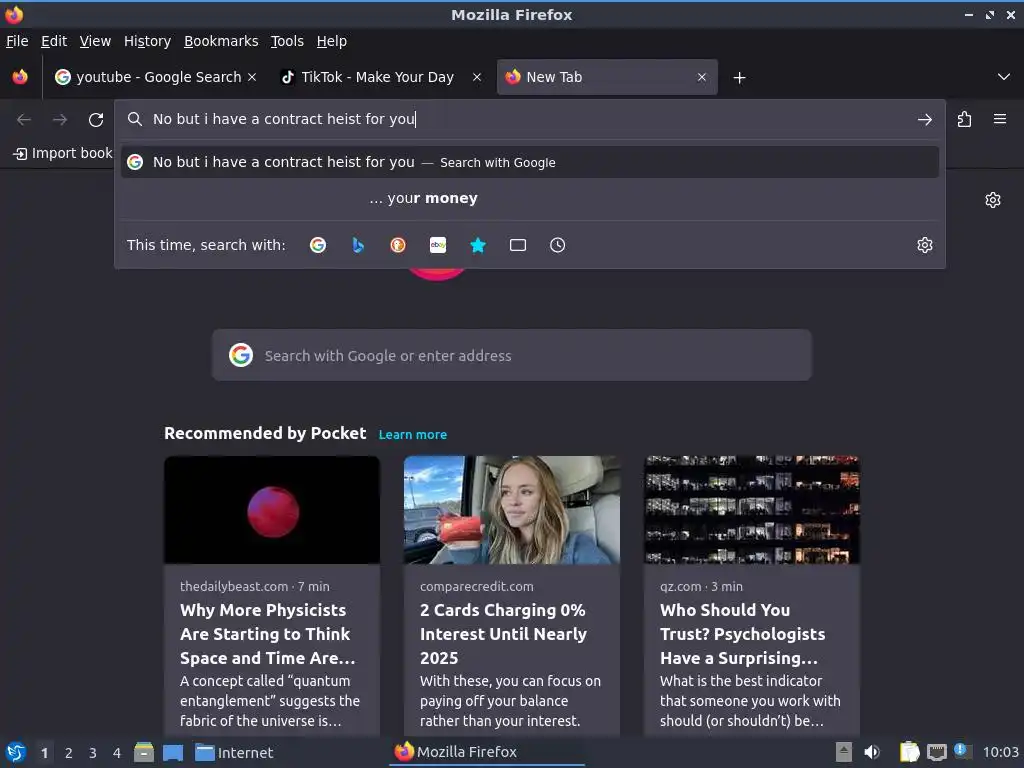Open the View menu
This screenshot has width=1024, height=768.
(95, 41)
